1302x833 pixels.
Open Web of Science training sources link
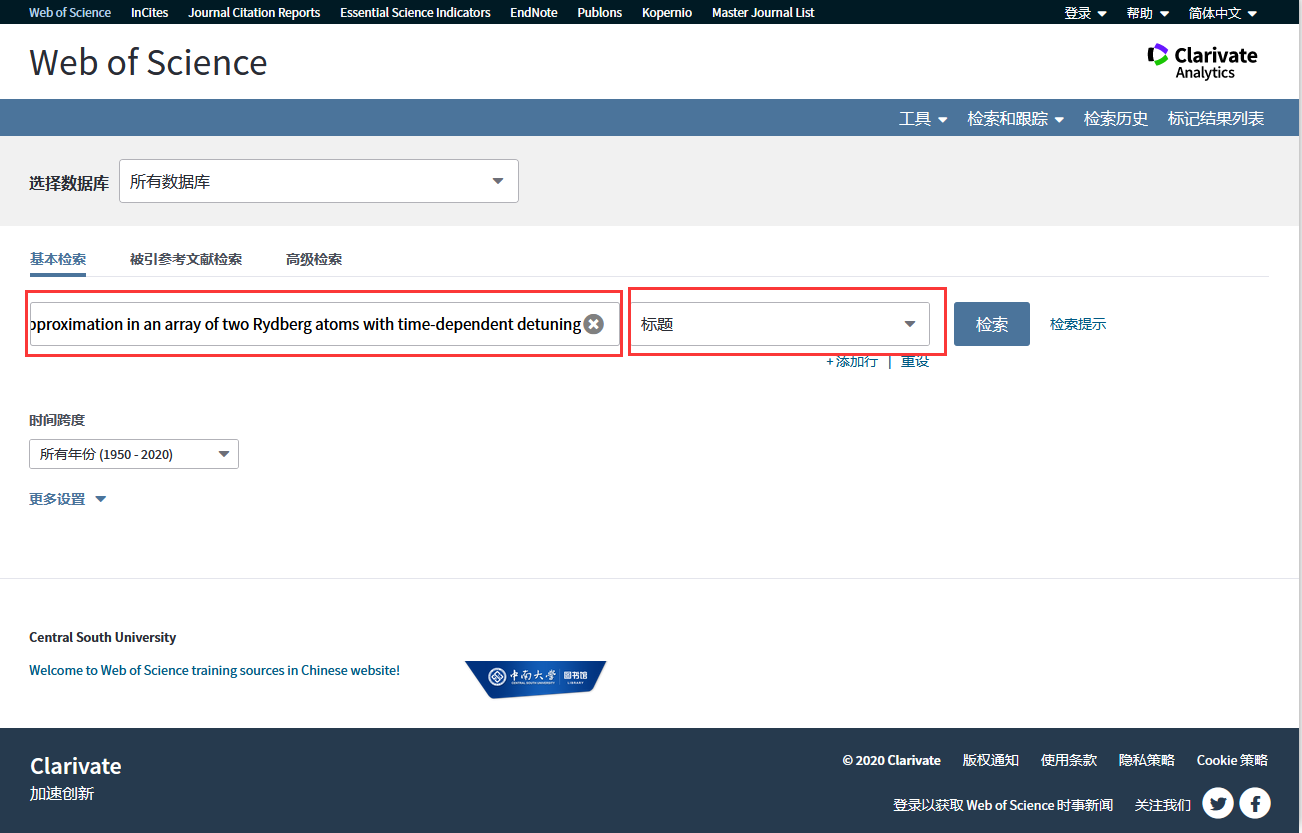tap(214, 670)
